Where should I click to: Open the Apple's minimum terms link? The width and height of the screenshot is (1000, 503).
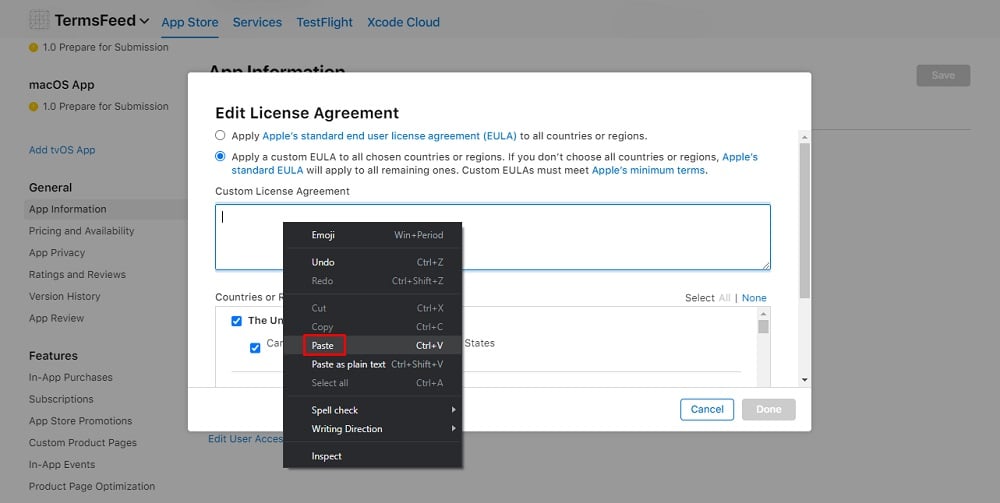[649, 170]
